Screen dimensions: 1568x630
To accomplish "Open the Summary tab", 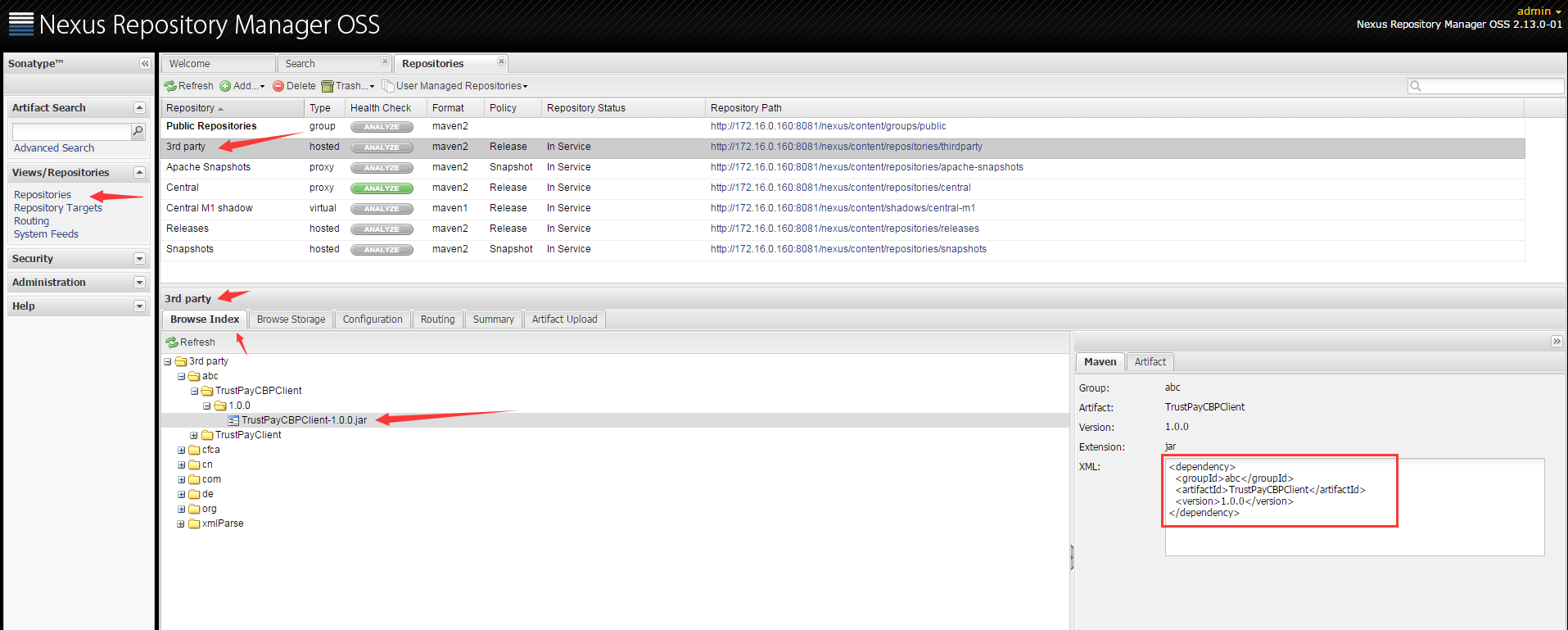I will tap(493, 320).
